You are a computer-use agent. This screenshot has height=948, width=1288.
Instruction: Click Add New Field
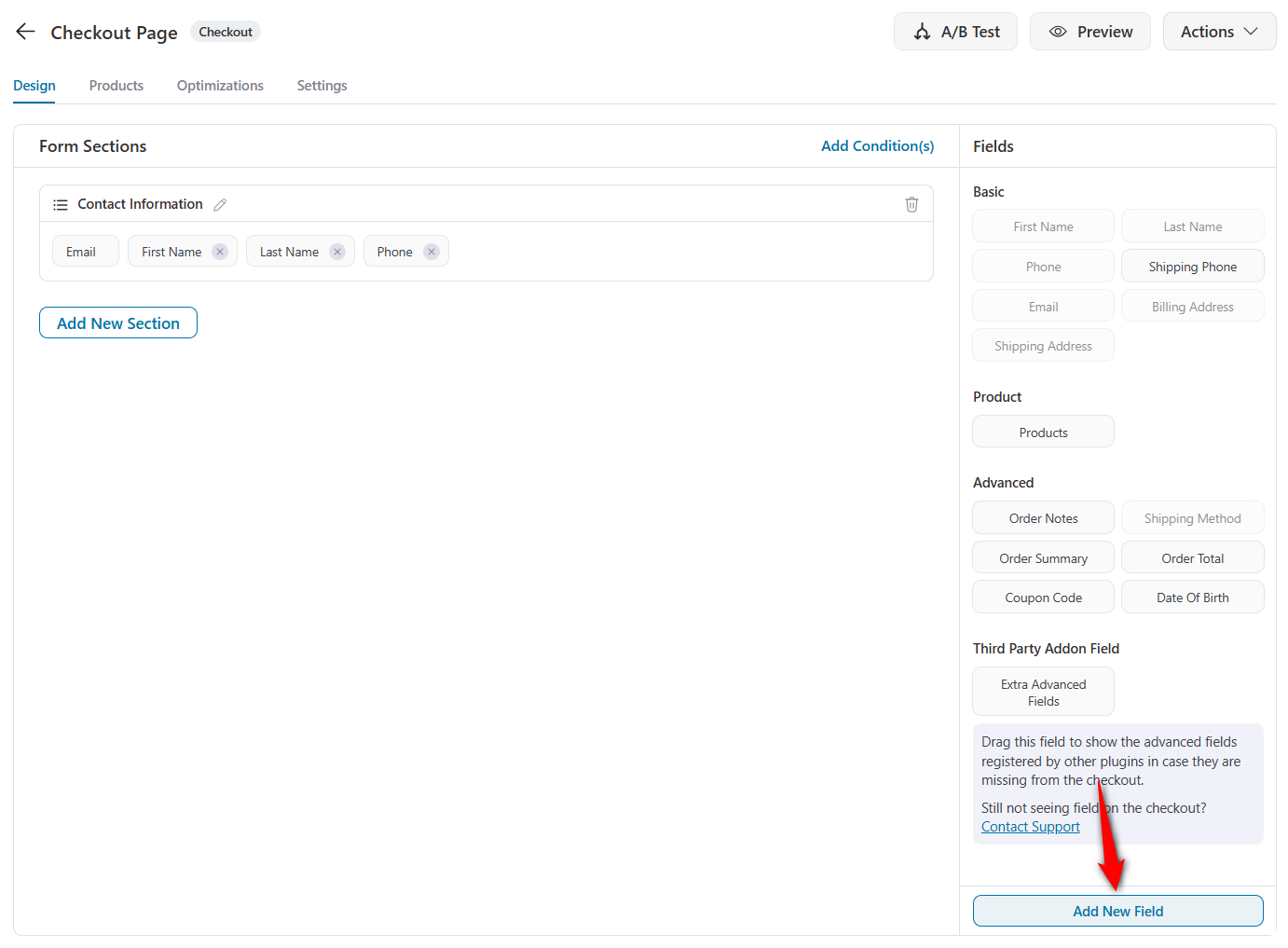coord(1117,911)
